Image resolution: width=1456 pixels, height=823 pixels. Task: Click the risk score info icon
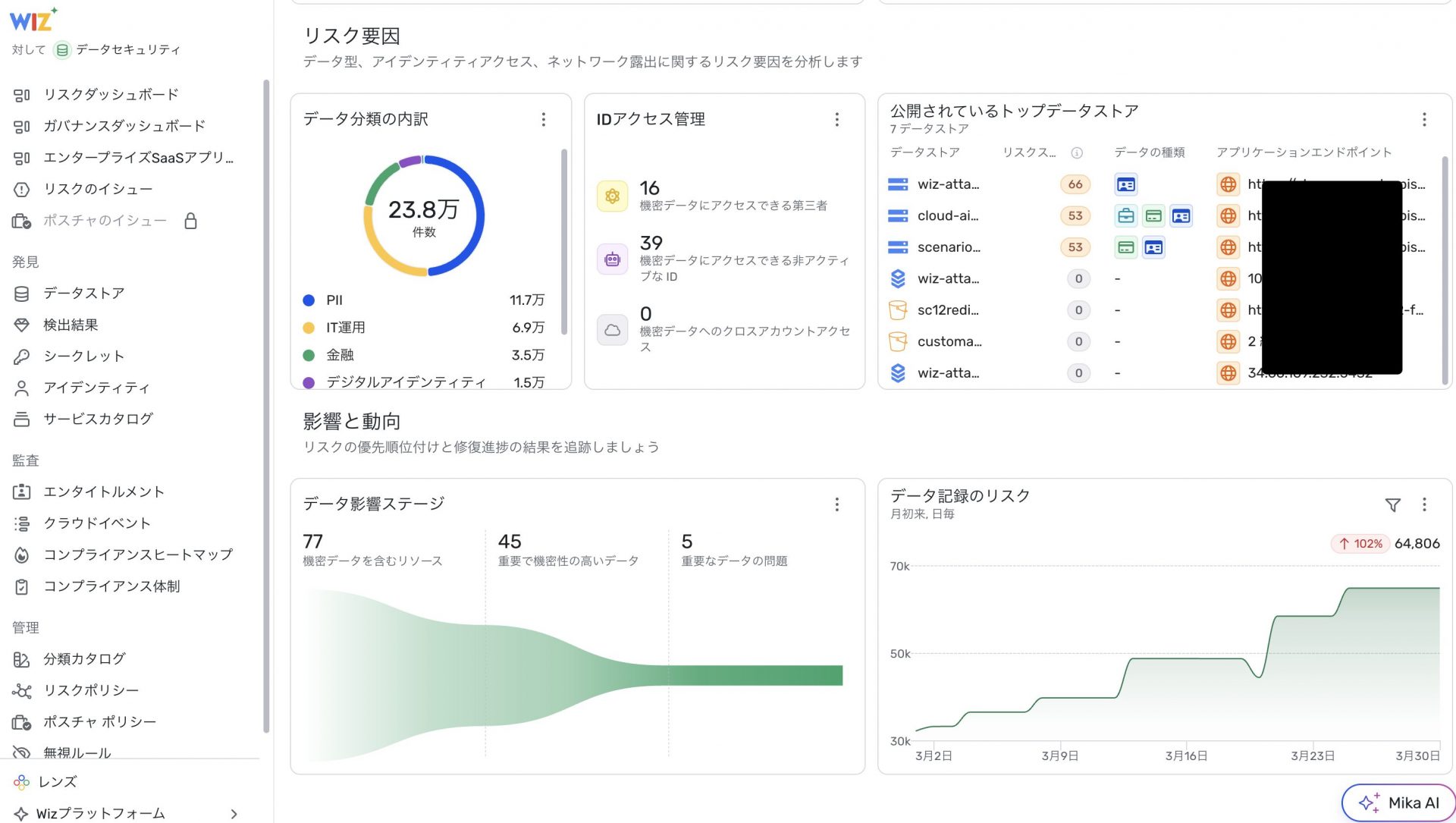tap(1076, 152)
